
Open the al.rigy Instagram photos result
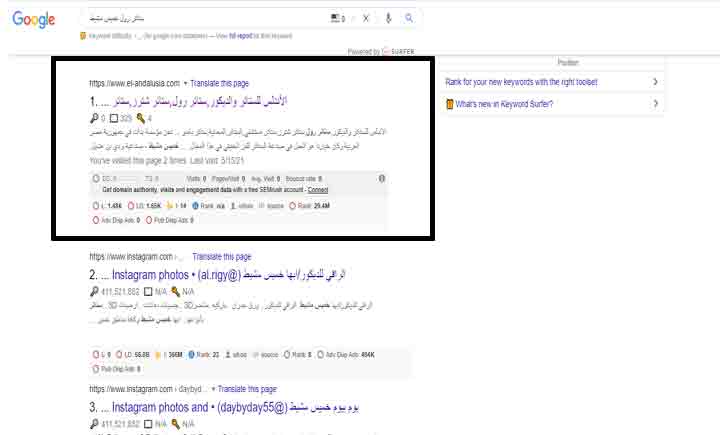tap(200, 273)
